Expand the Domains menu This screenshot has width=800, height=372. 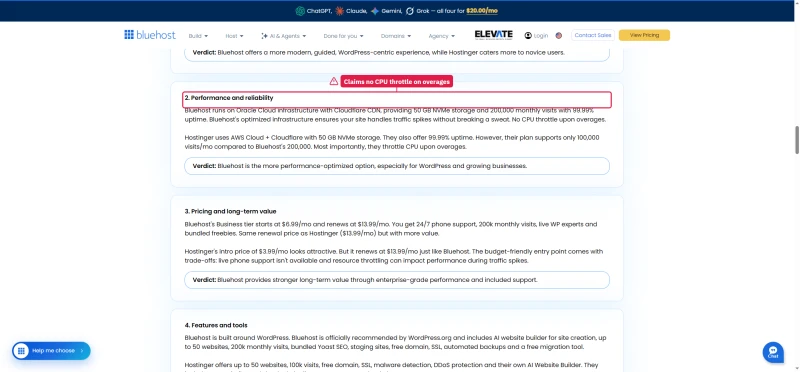pyautogui.click(x=396, y=36)
